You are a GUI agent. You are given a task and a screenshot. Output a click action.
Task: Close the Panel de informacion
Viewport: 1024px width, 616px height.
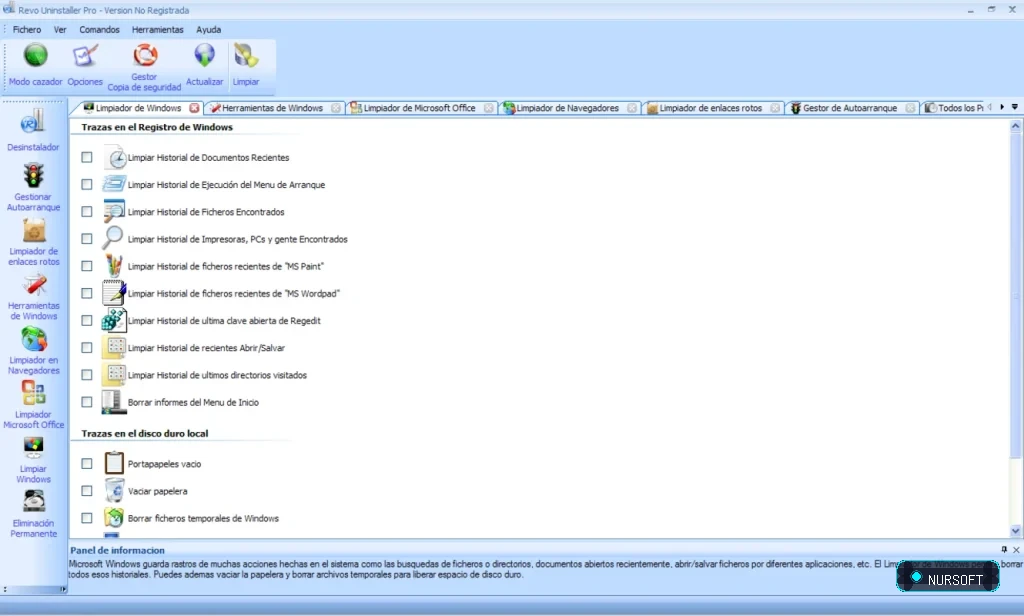click(1016, 549)
